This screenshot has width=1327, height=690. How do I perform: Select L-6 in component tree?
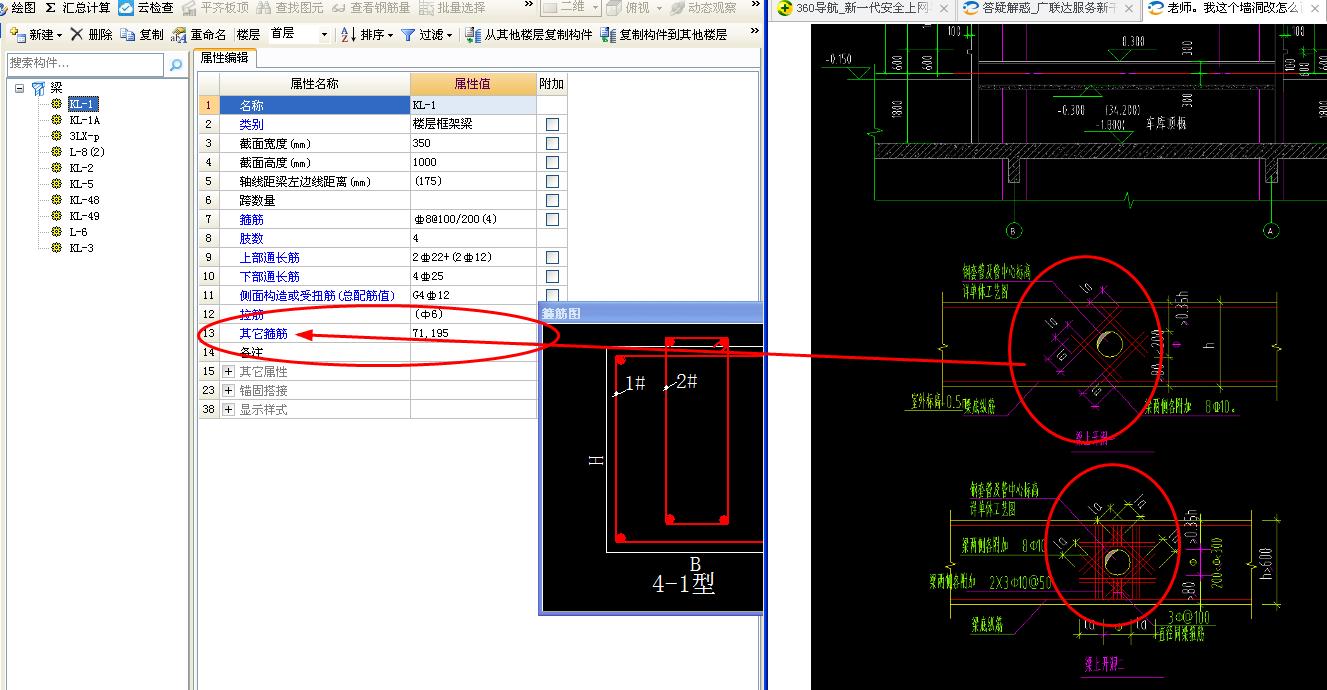(x=79, y=232)
